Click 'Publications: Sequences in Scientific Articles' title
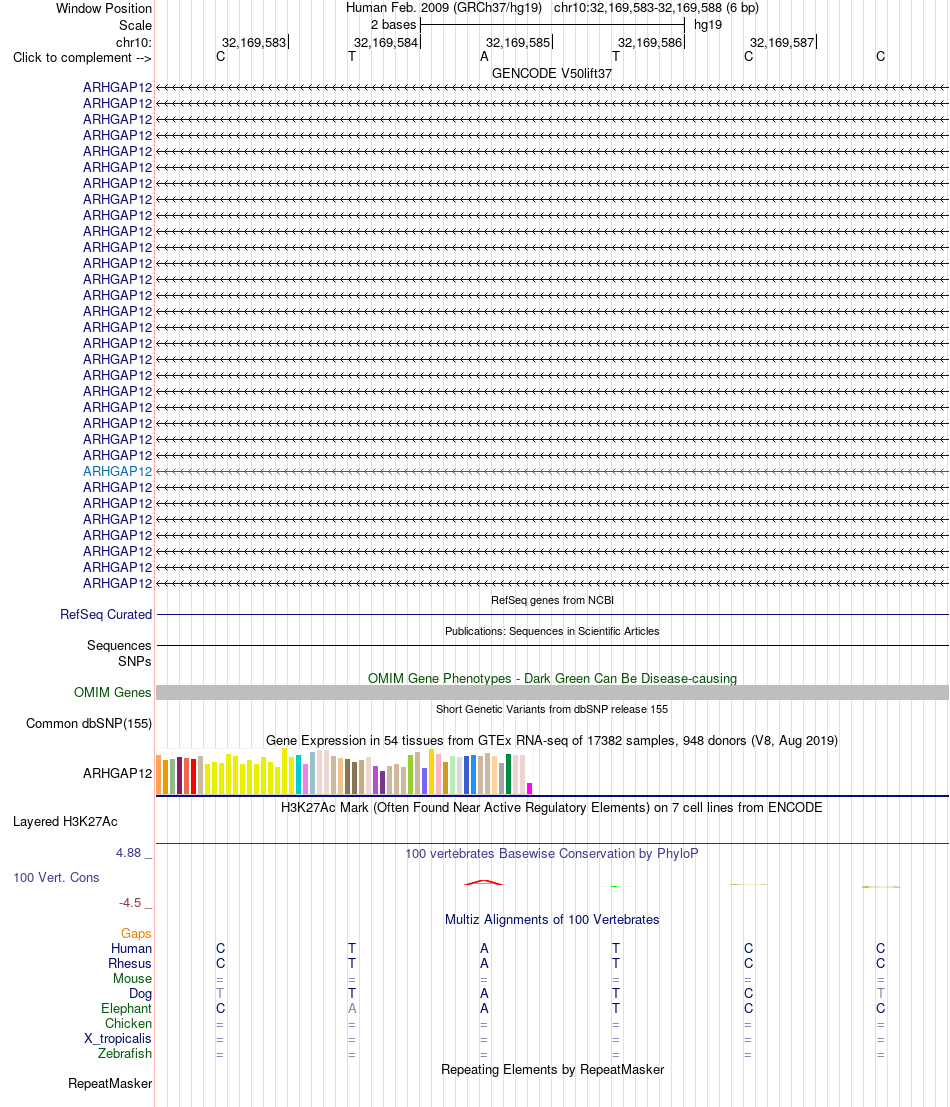 (x=552, y=631)
